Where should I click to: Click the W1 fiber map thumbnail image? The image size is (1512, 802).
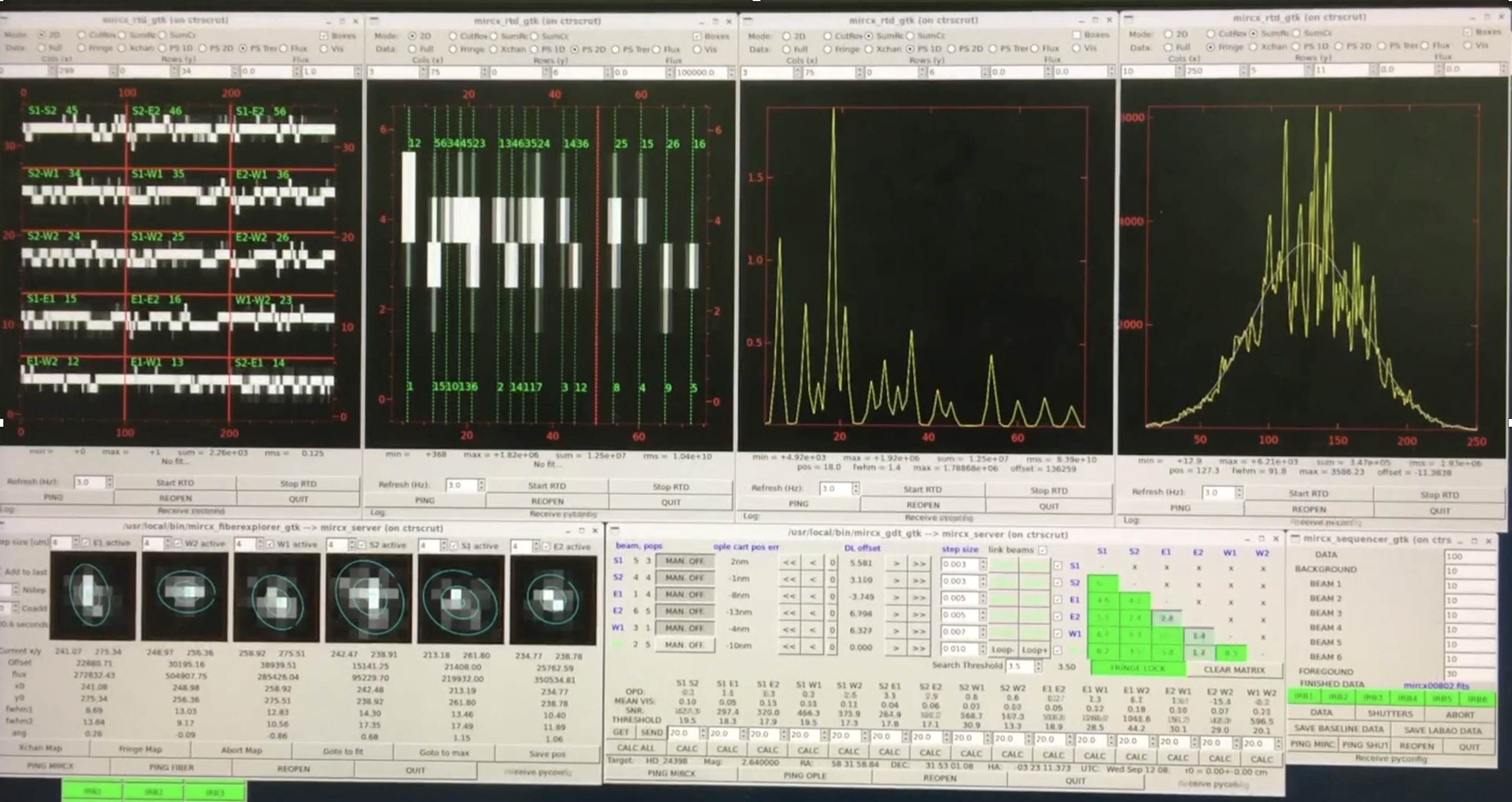277,598
